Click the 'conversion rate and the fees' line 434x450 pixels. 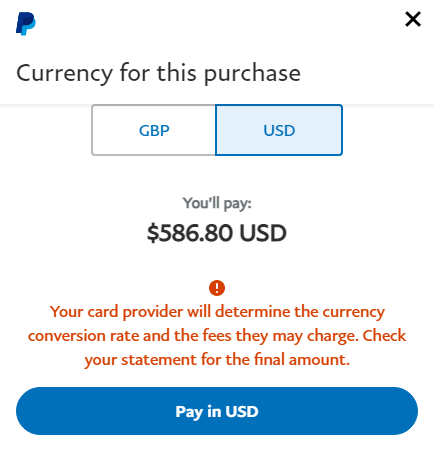tap(129, 336)
